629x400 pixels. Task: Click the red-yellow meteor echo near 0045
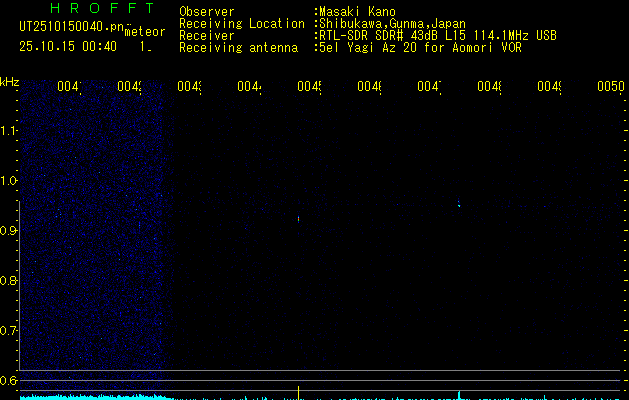298,219
